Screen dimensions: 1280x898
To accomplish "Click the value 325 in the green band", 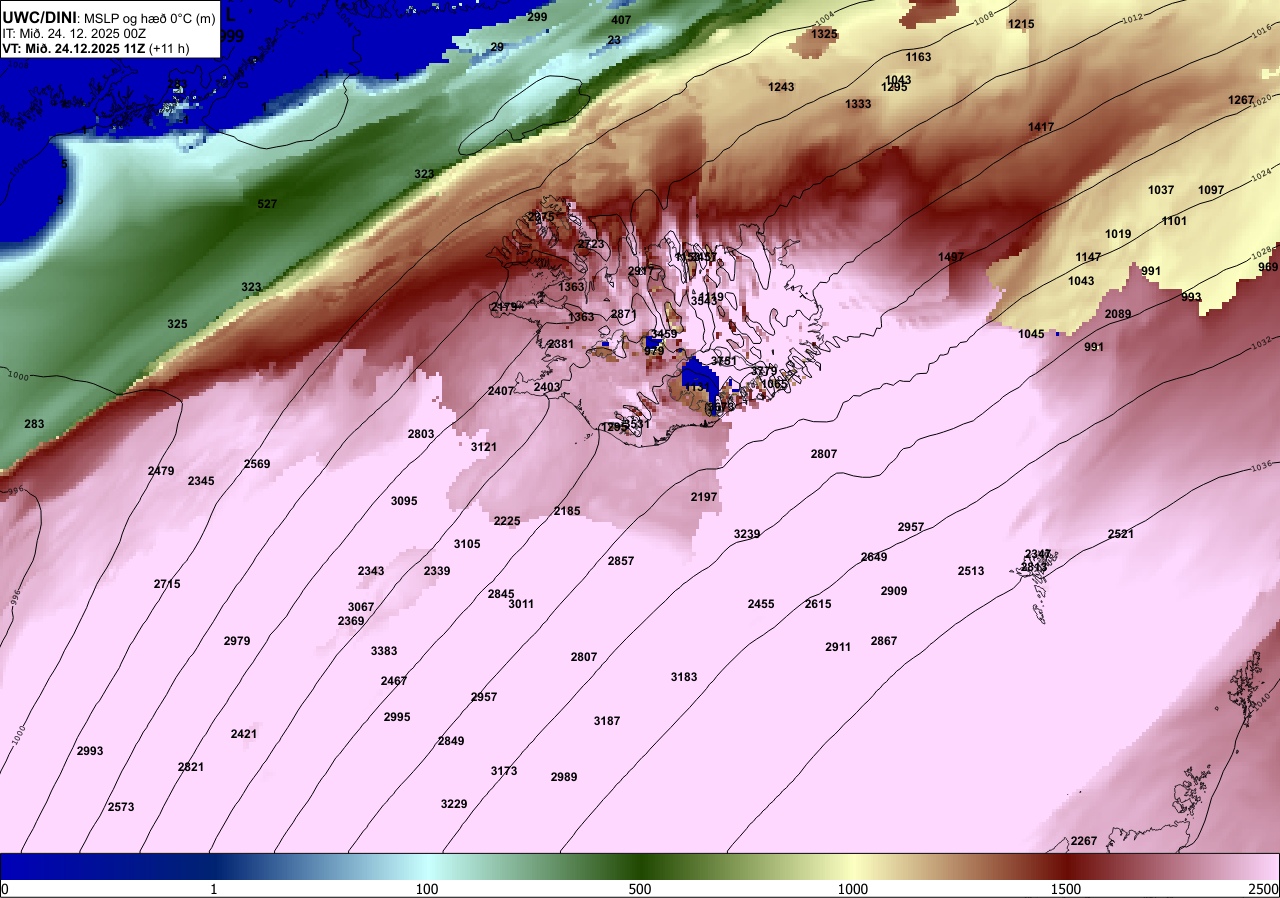I will [x=177, y=324].
